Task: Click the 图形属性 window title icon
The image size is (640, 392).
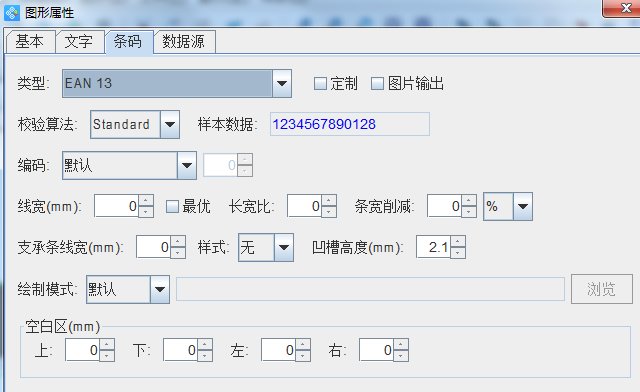Action: click(11, 13)
